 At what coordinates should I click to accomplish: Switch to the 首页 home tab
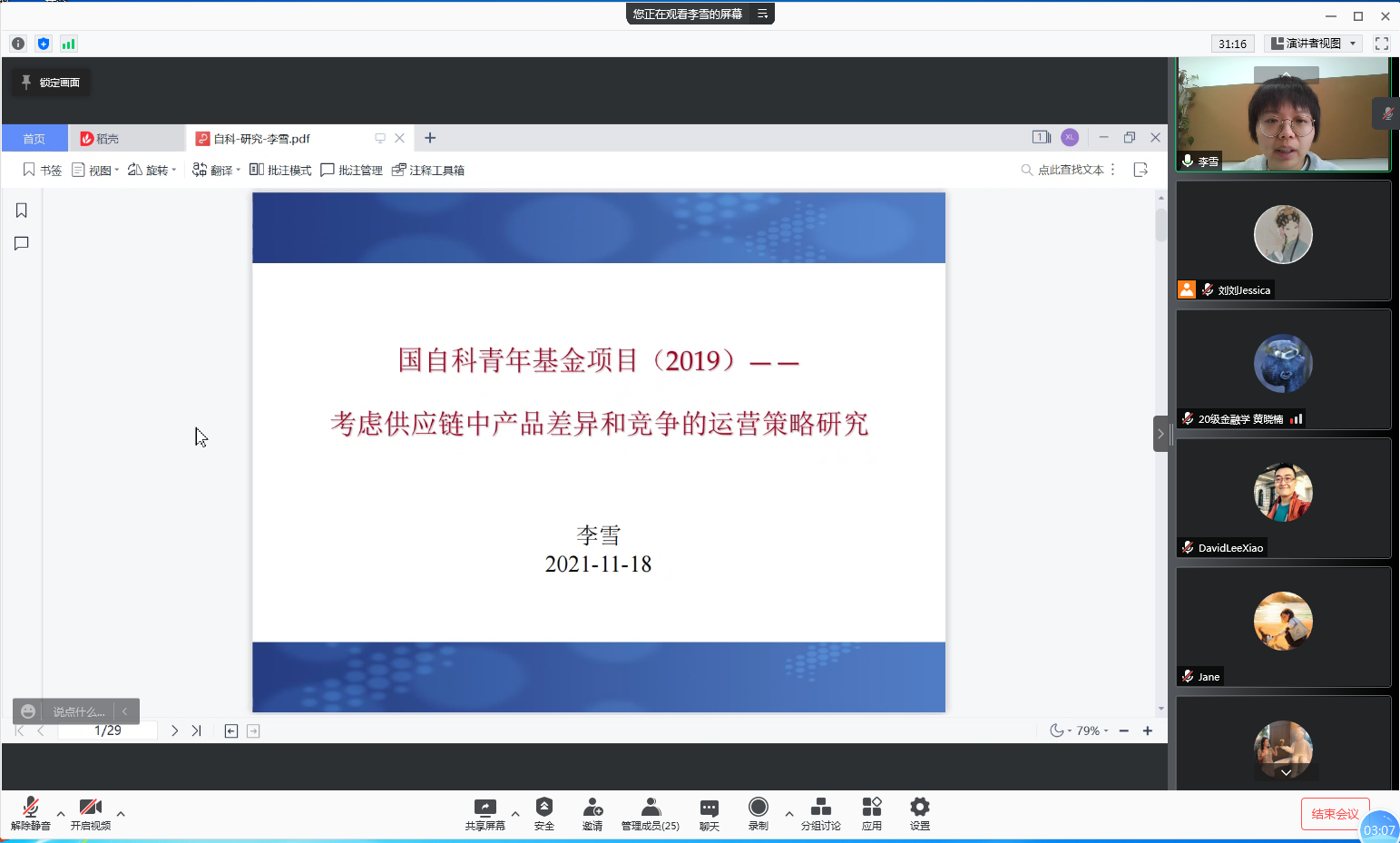[34, 139]
